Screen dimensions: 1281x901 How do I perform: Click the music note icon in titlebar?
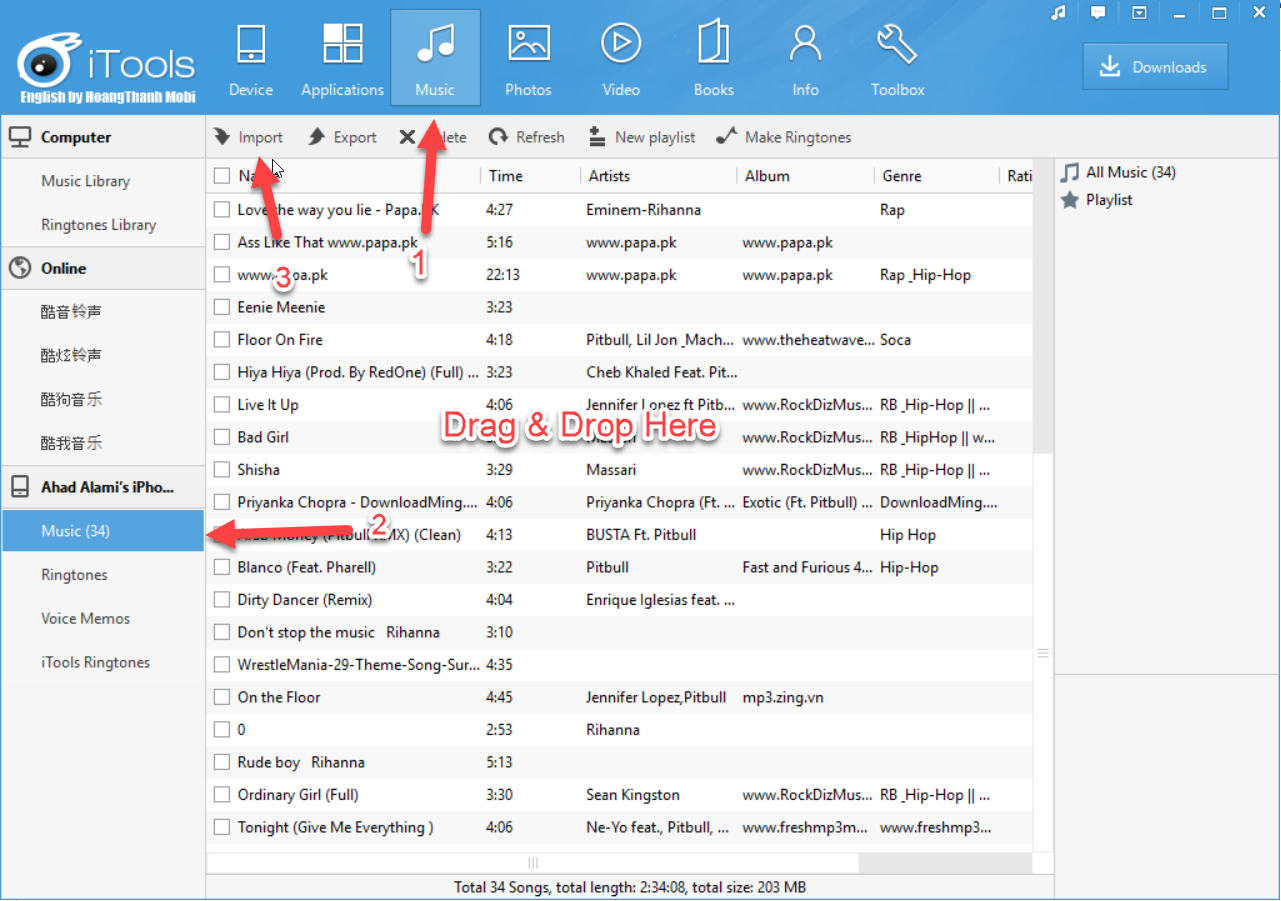1058,13
